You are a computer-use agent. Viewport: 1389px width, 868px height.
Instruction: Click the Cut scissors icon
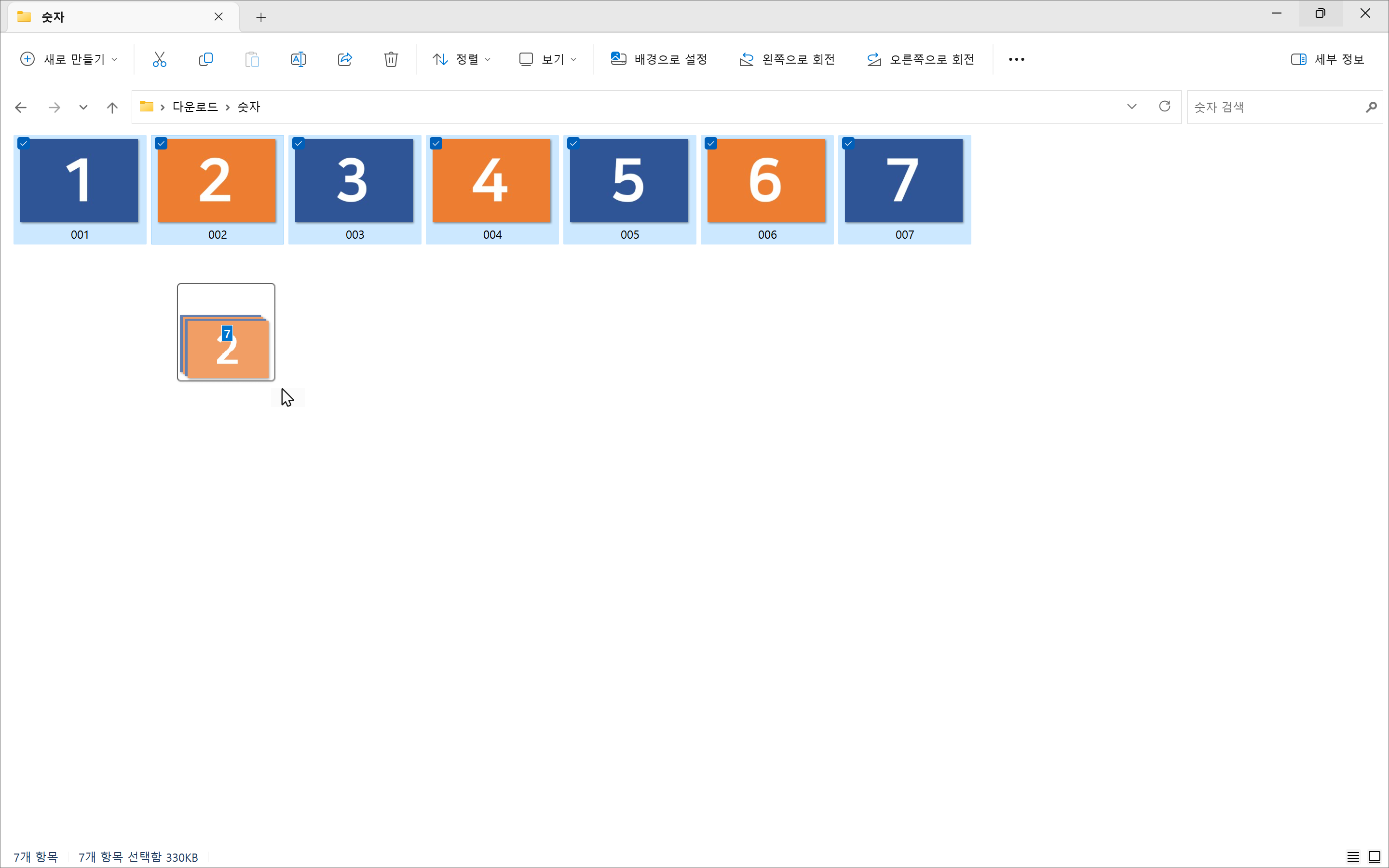pyautogui.click(x=159, y=59)
